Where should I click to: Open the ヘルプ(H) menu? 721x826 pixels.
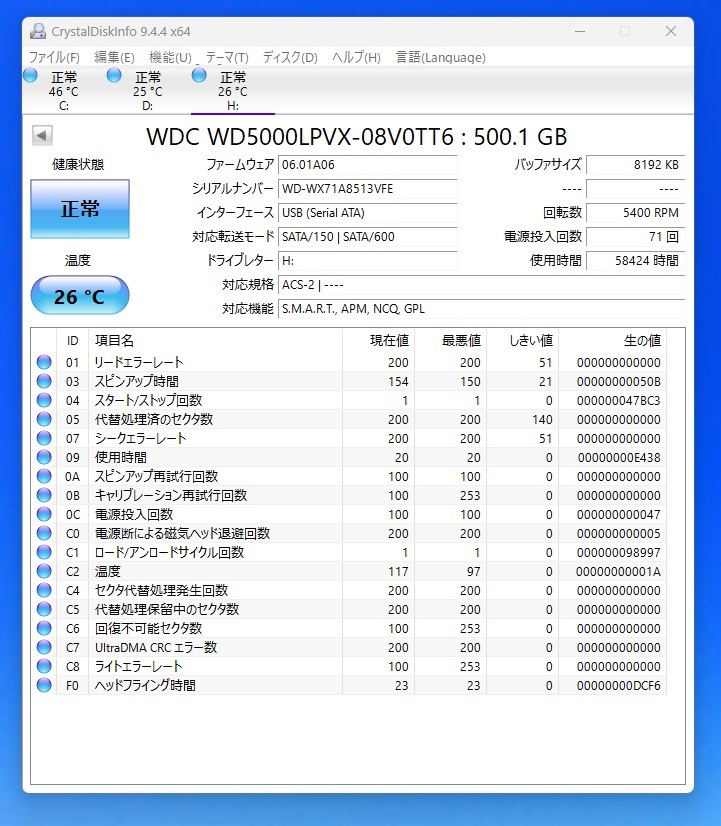[x=357, y=57]
